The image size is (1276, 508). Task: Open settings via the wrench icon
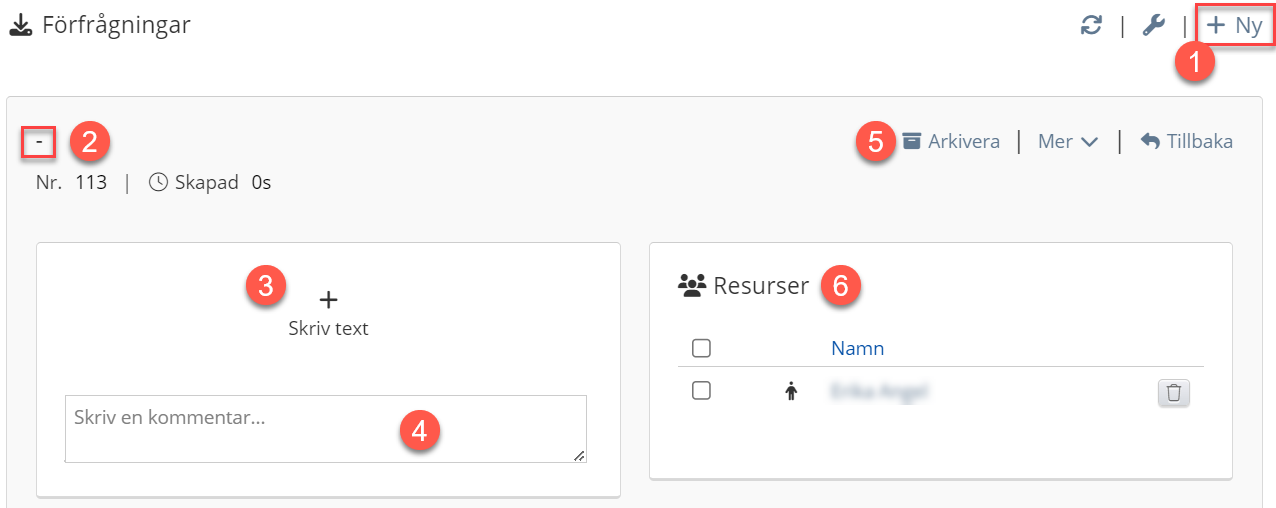[x=1153, y=26]
